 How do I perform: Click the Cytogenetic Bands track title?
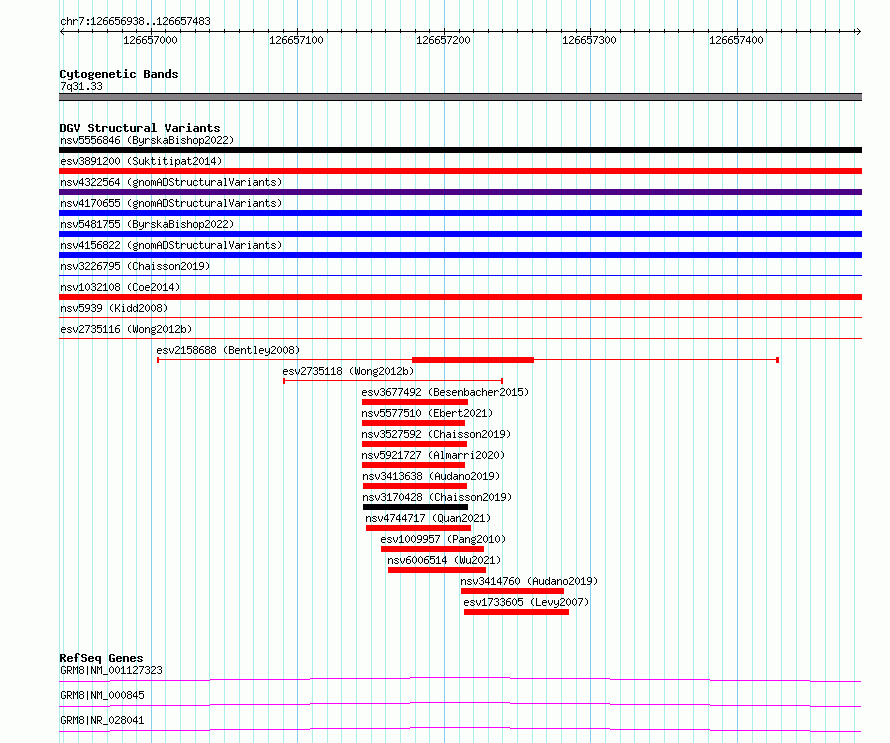119,74
